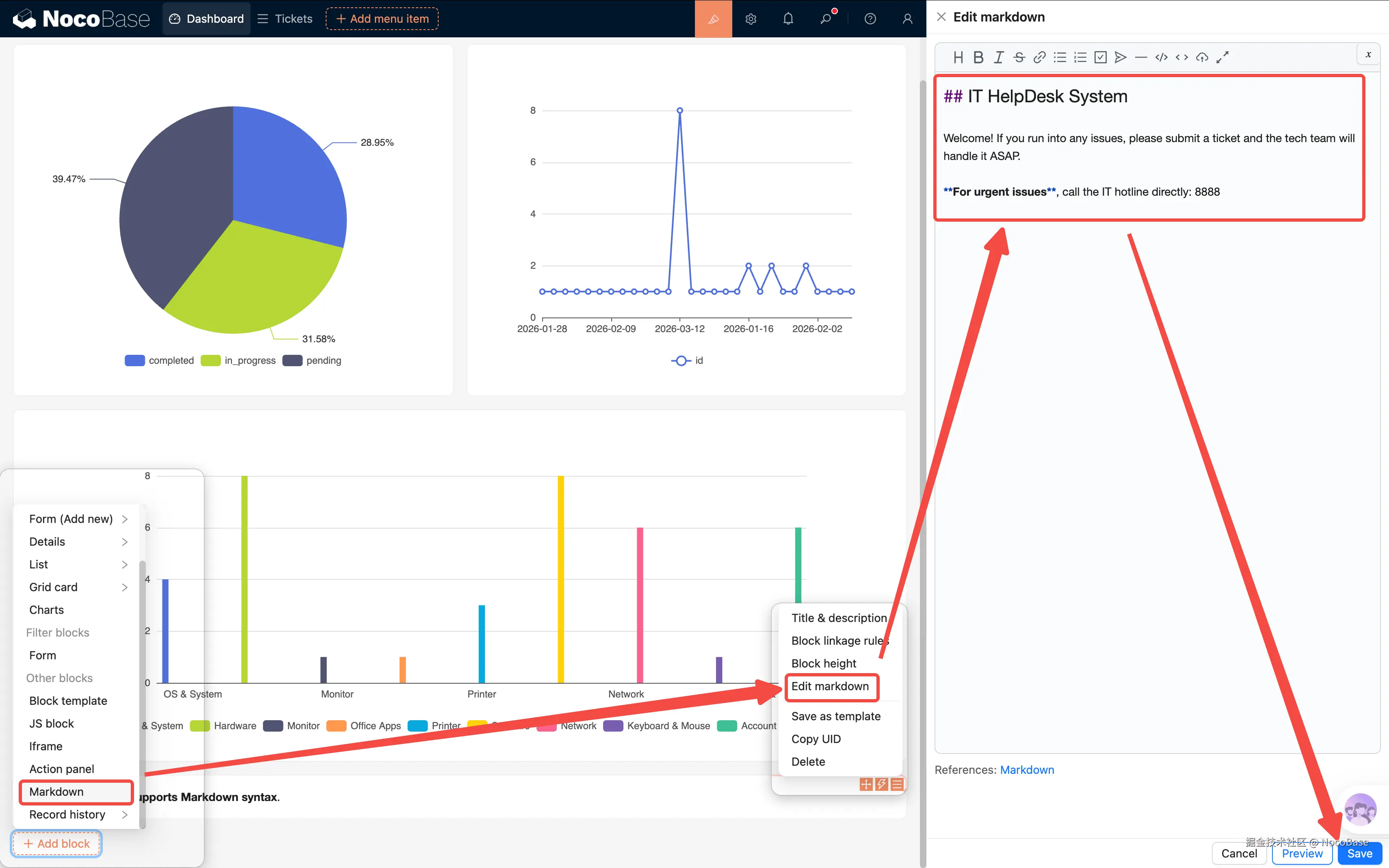The height and width of the screenshot is (868, 1389).
Task: Open the Markdown reference link
Action: click(x=1027, y=770)
